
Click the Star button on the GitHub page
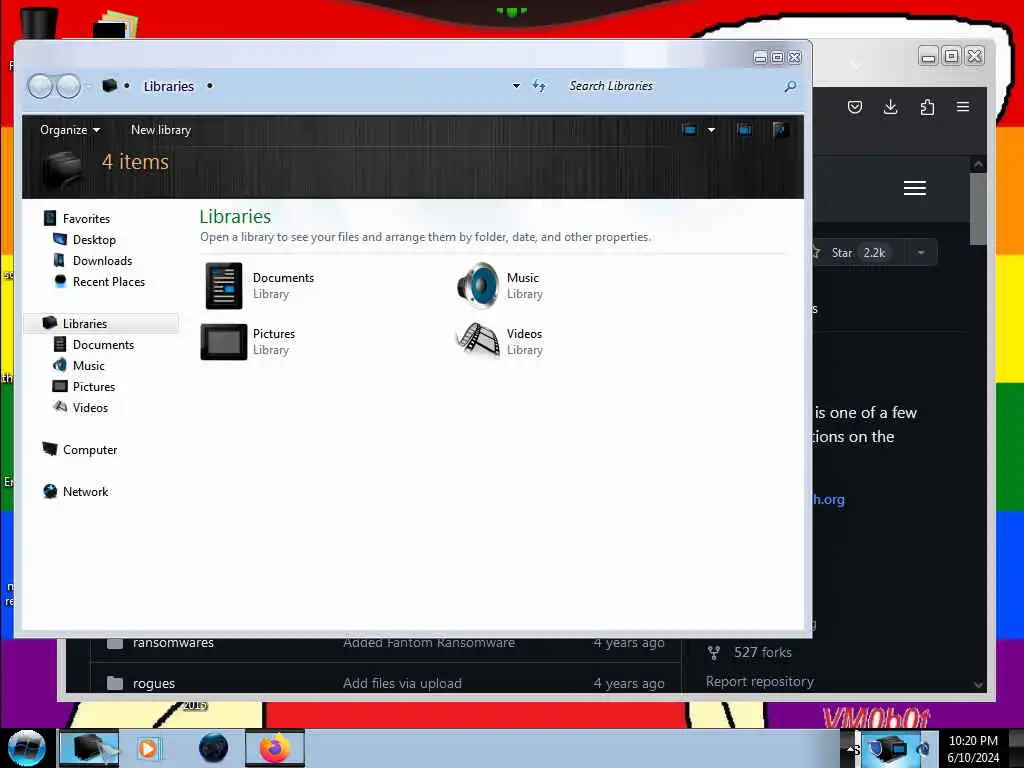(x=857, y=253)
